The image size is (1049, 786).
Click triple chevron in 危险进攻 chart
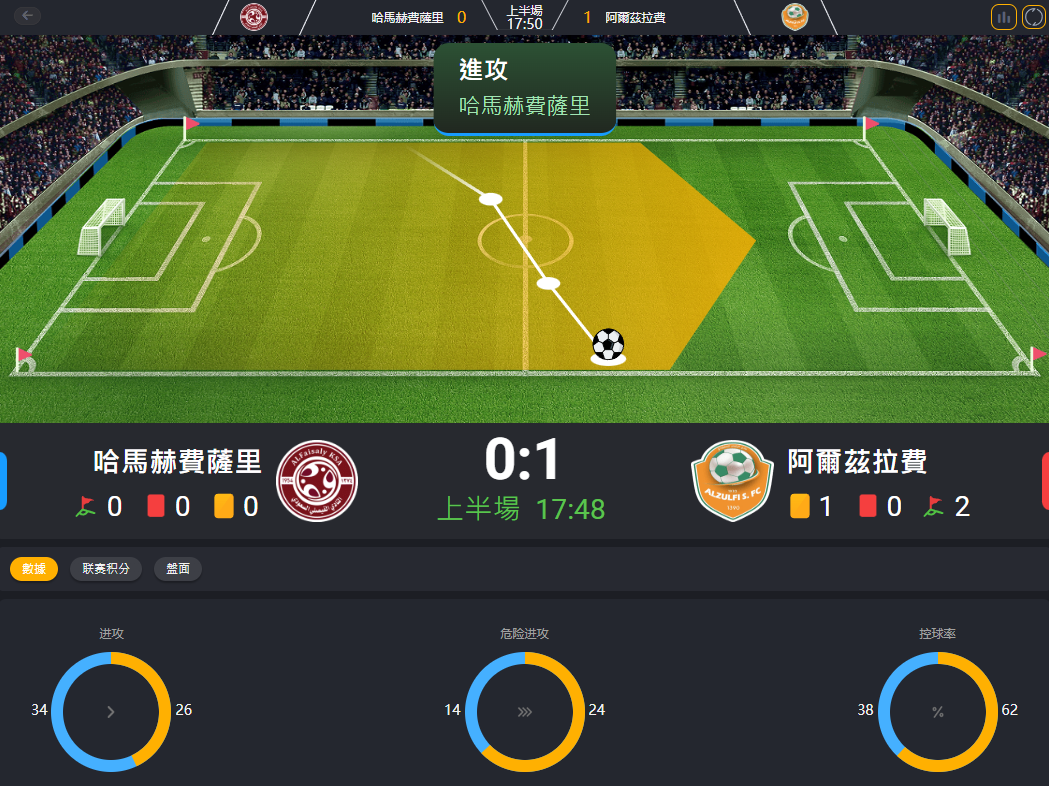click(x=524, y=712)
